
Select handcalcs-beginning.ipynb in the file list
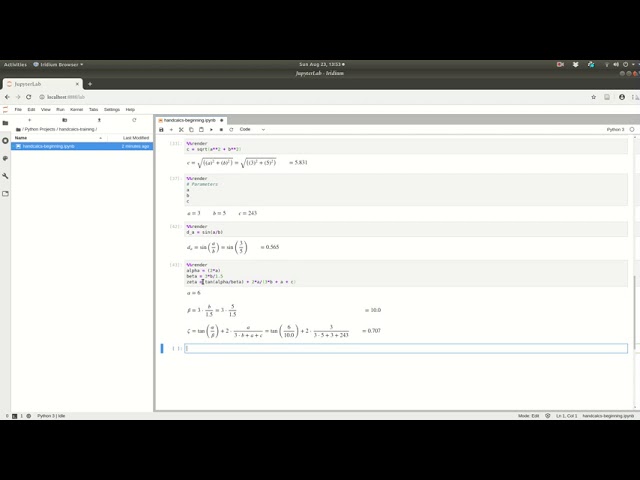(82, 146)
